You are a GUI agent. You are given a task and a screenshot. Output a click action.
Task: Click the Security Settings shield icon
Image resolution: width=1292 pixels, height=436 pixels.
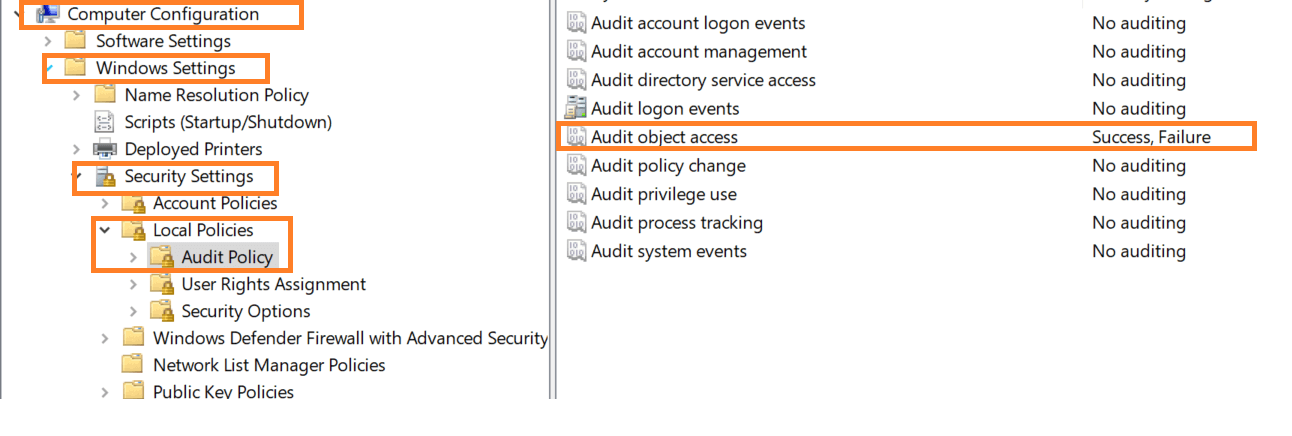(105, 177)
